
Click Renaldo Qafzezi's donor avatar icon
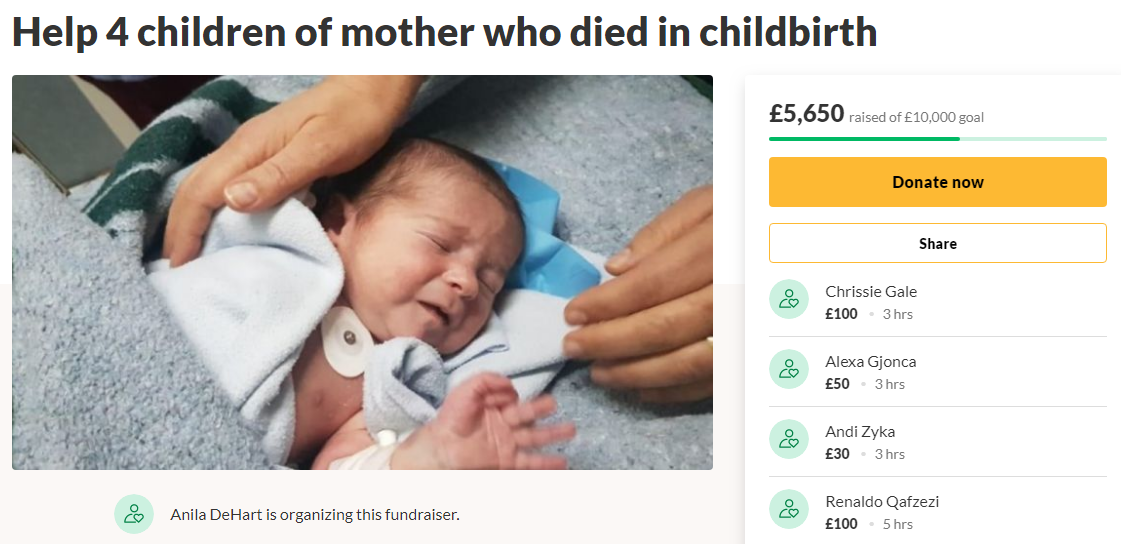click(x=788, y=509)
